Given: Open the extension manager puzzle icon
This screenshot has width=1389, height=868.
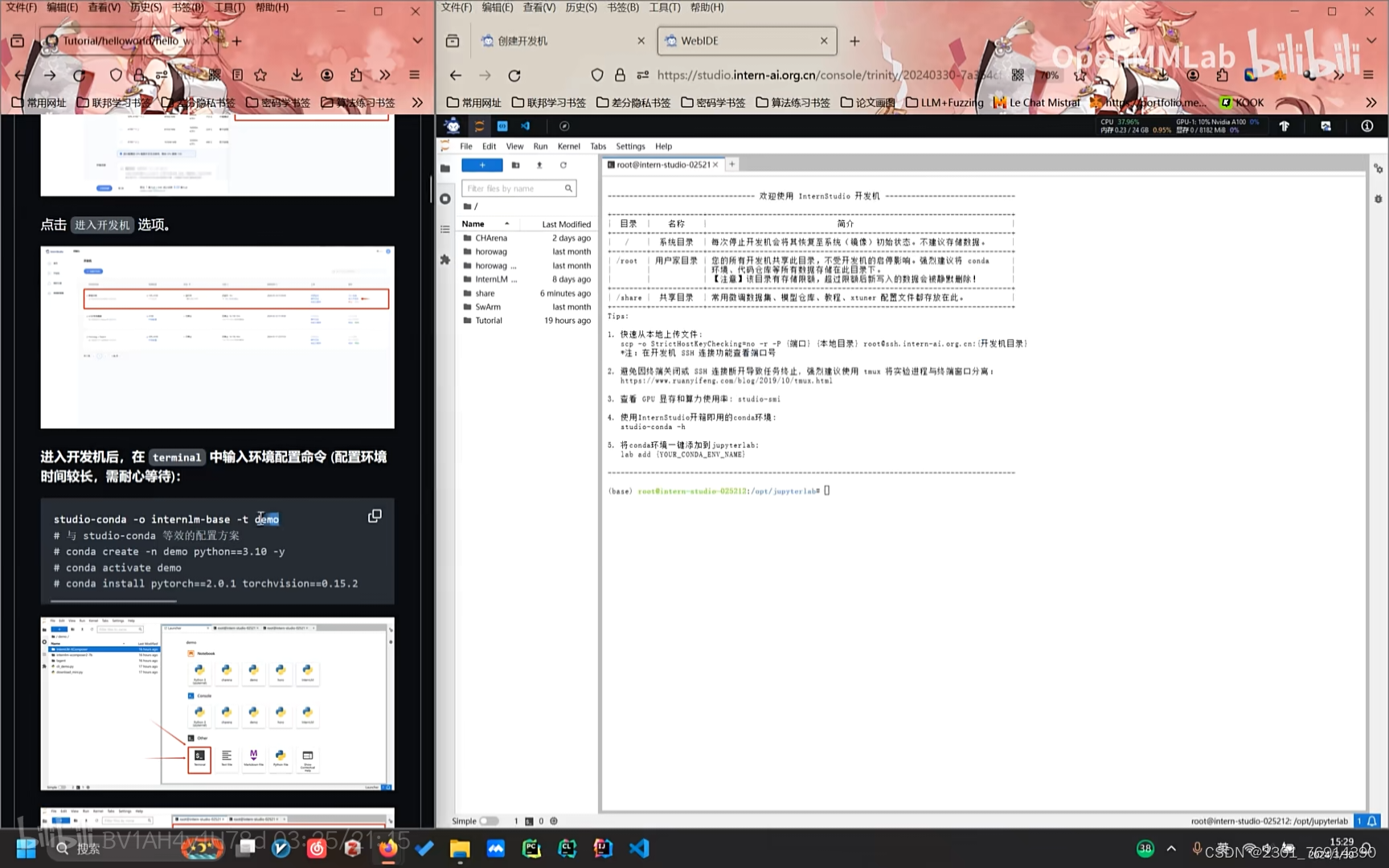Looking at the screenshot, I should [445, 260].
